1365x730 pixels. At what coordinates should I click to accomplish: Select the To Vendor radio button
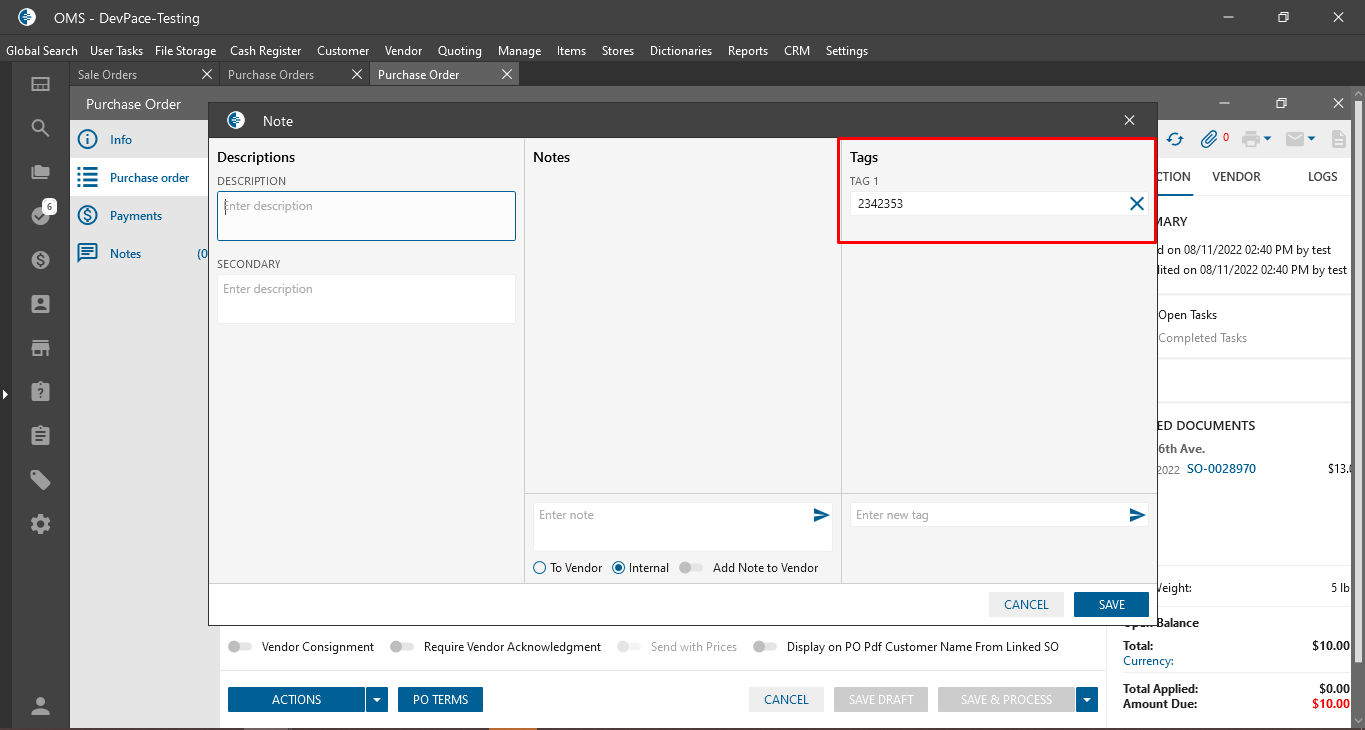pyautogui.click(x=540, y=568)
